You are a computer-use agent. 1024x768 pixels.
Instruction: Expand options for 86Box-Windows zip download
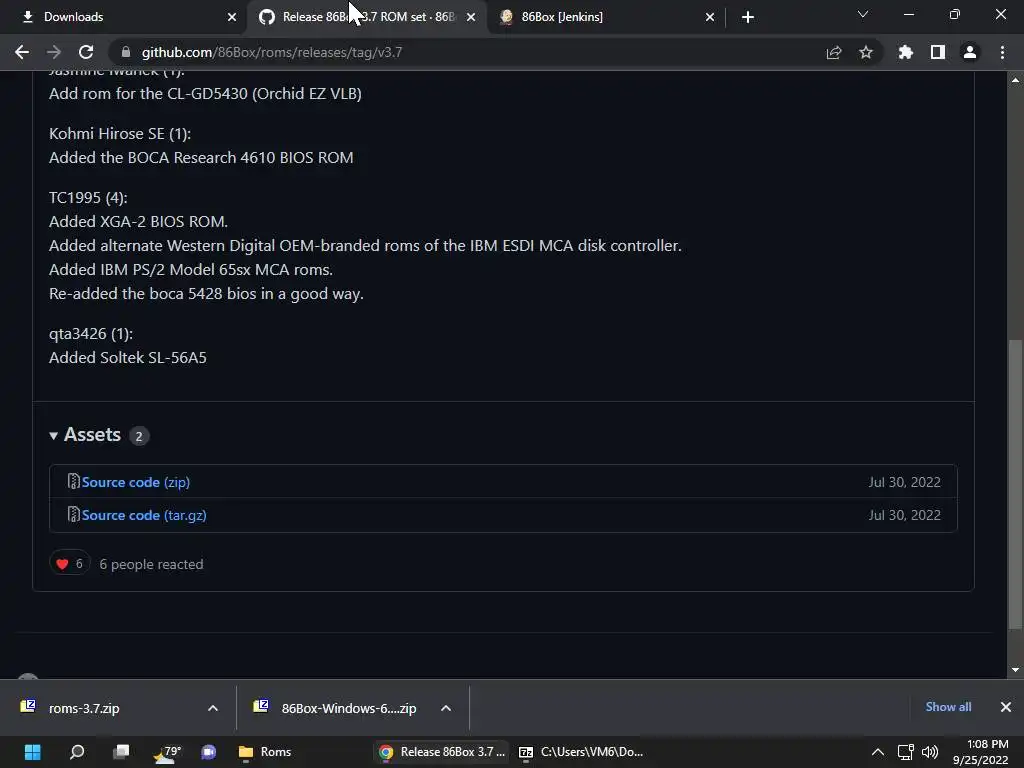[446, 708]
